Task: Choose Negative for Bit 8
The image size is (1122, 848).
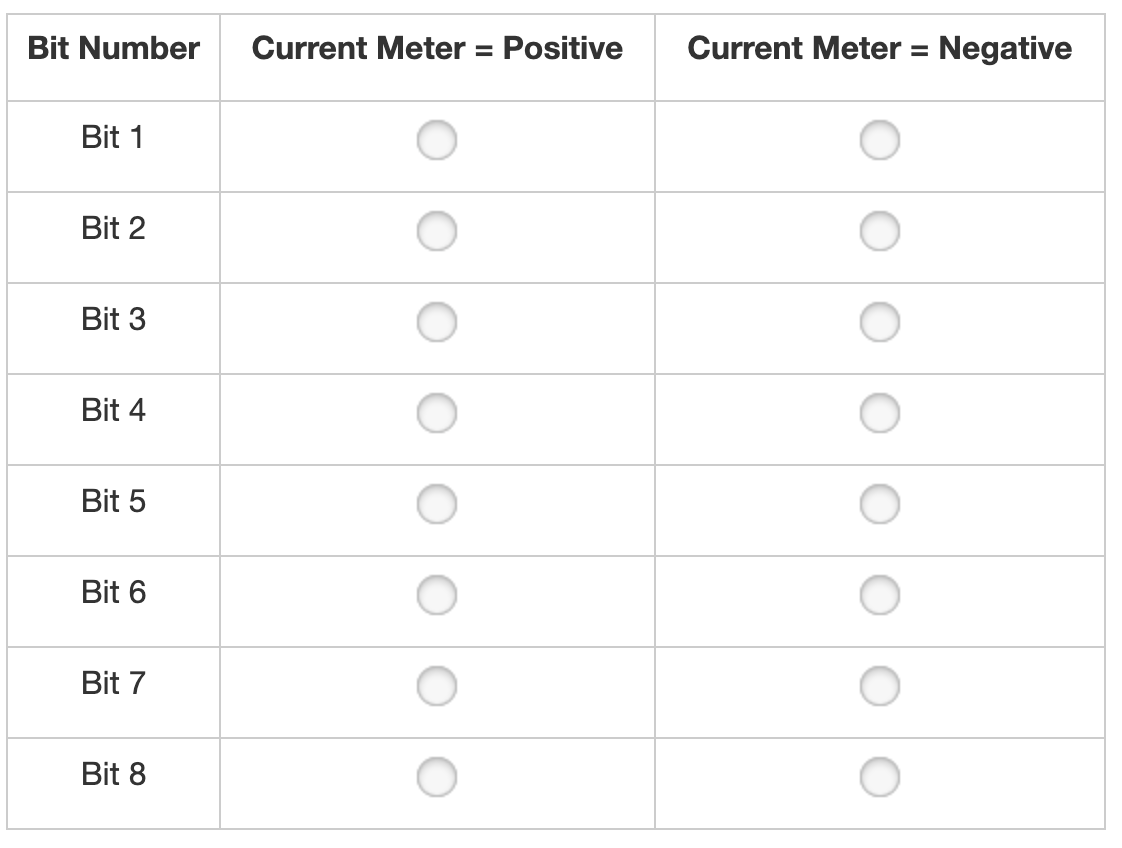Action: [x=880, y=778]
